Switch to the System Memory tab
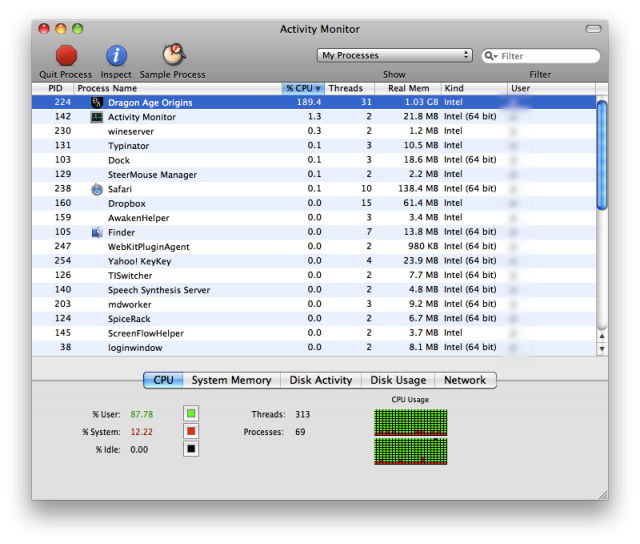This screenshot has width=640, height=544. click(231, 380)
